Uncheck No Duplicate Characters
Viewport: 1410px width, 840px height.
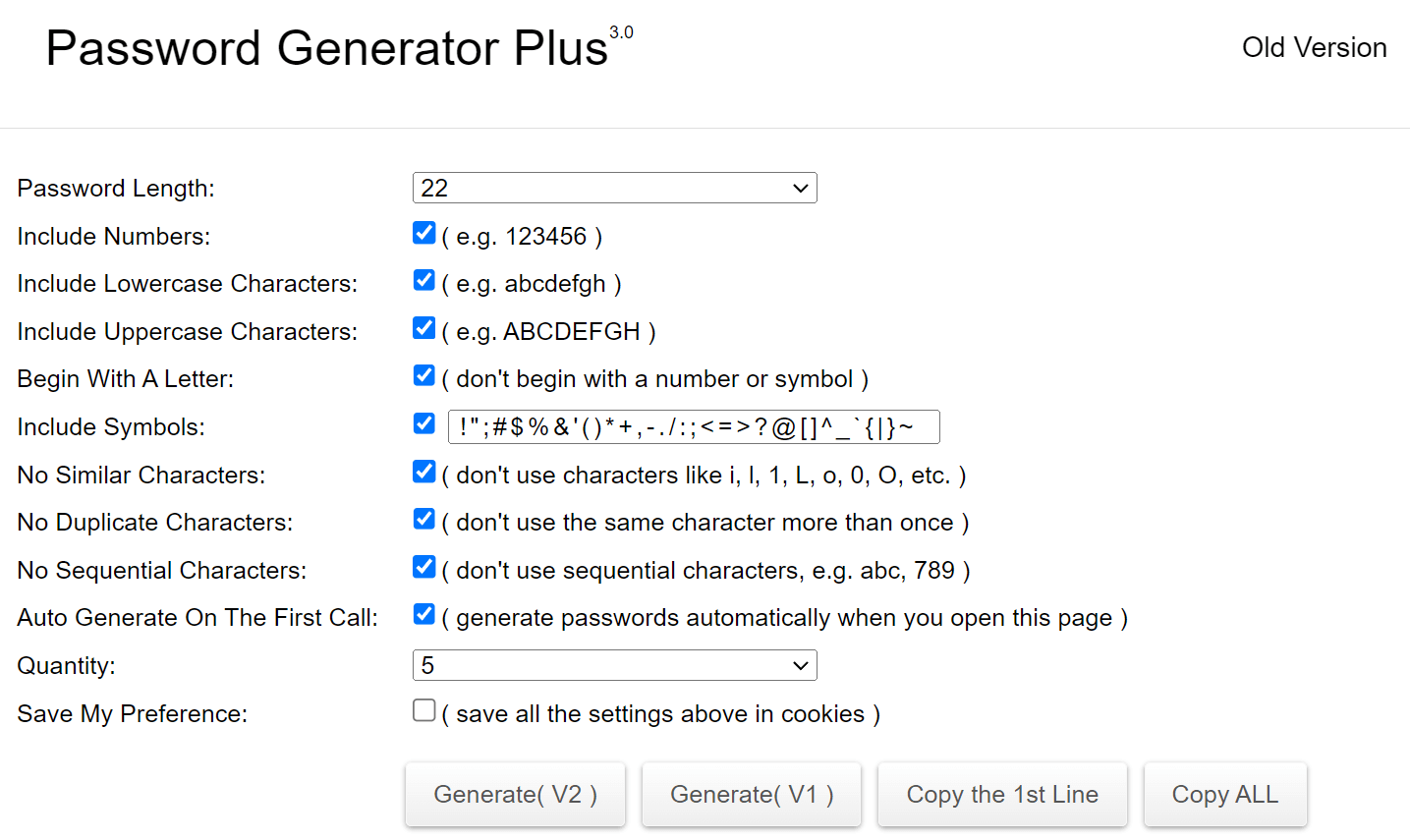[423, 519]
